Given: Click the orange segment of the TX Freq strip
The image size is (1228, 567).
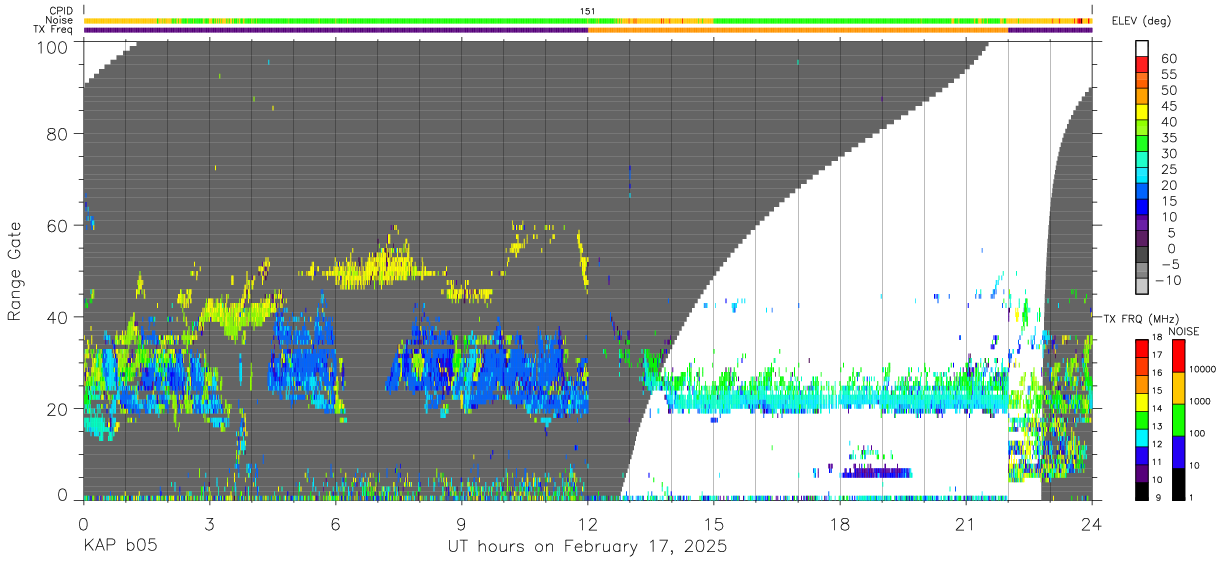Looking at the screenshot, I should (x=798, y=29).
